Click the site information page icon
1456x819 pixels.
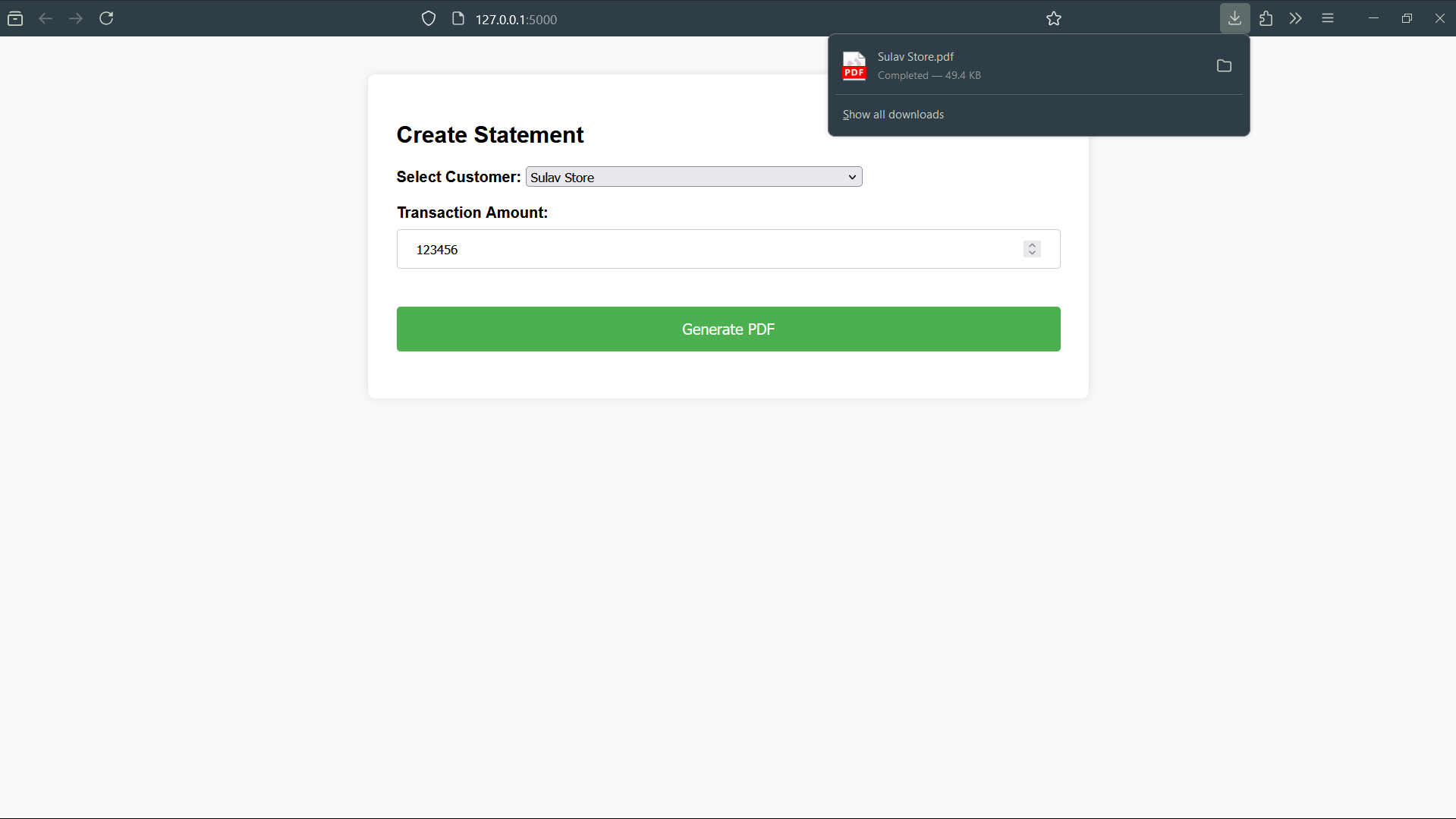[x=458, y=19]
